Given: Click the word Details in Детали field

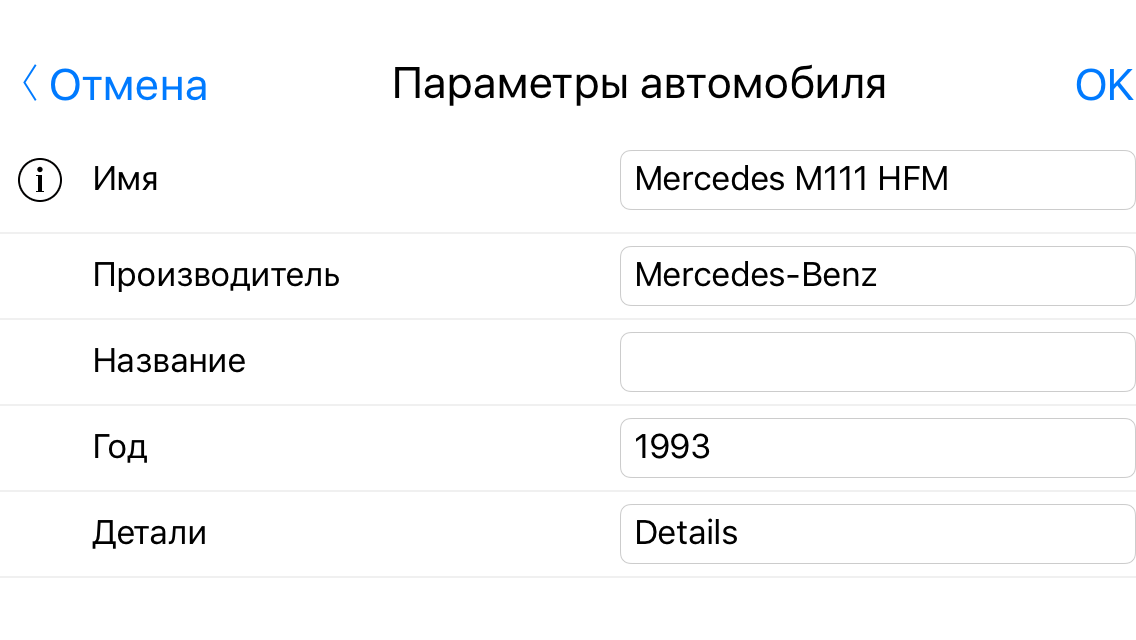Looking at the screenshot, I should (686, 533).
